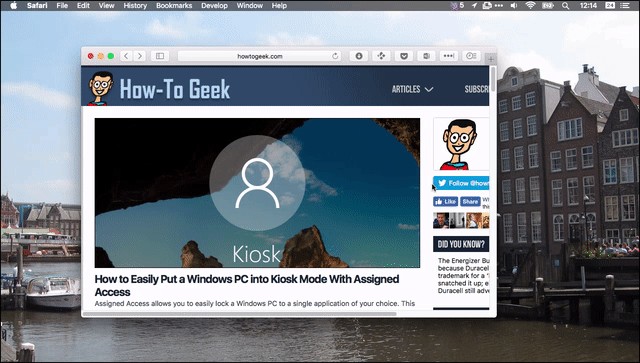This screenshot has width=640, height=363.
Task: Go back with Safari's back arrow
Action: [x=126, y=56]
